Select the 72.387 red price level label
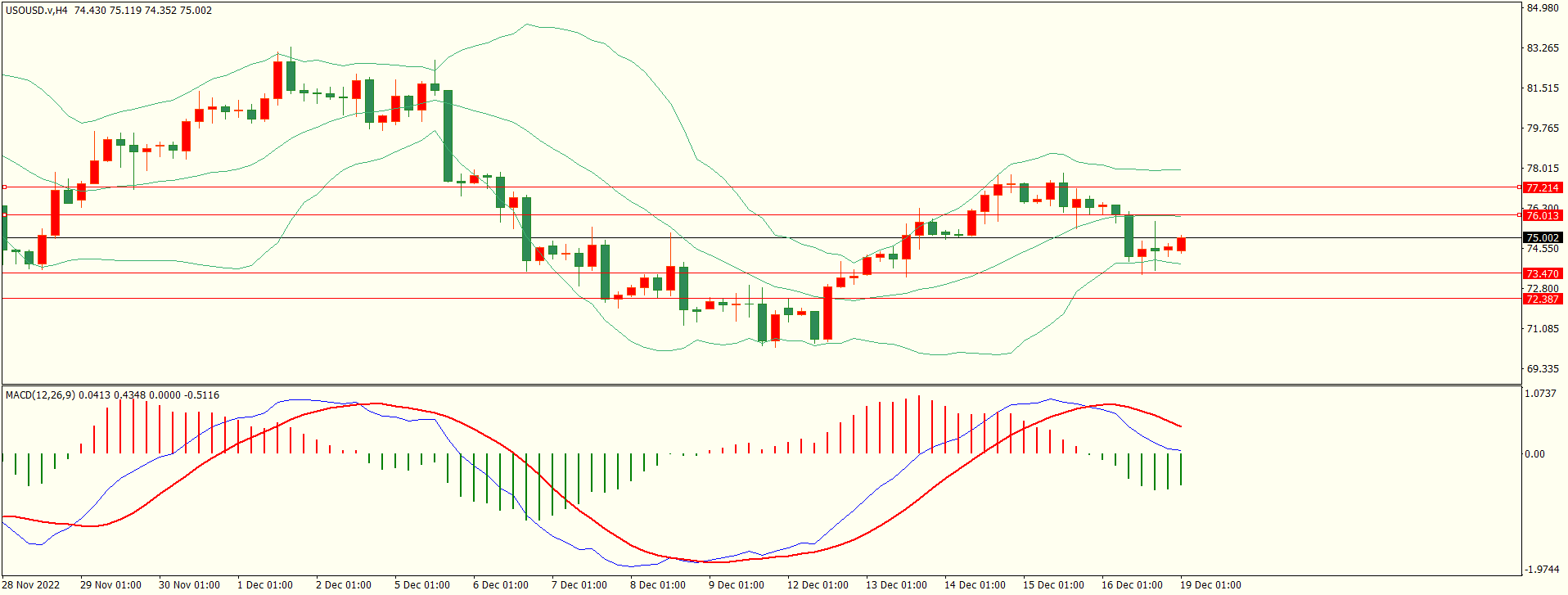The width and height of the screenshot is (1568, 595). tap(1542, 300)
